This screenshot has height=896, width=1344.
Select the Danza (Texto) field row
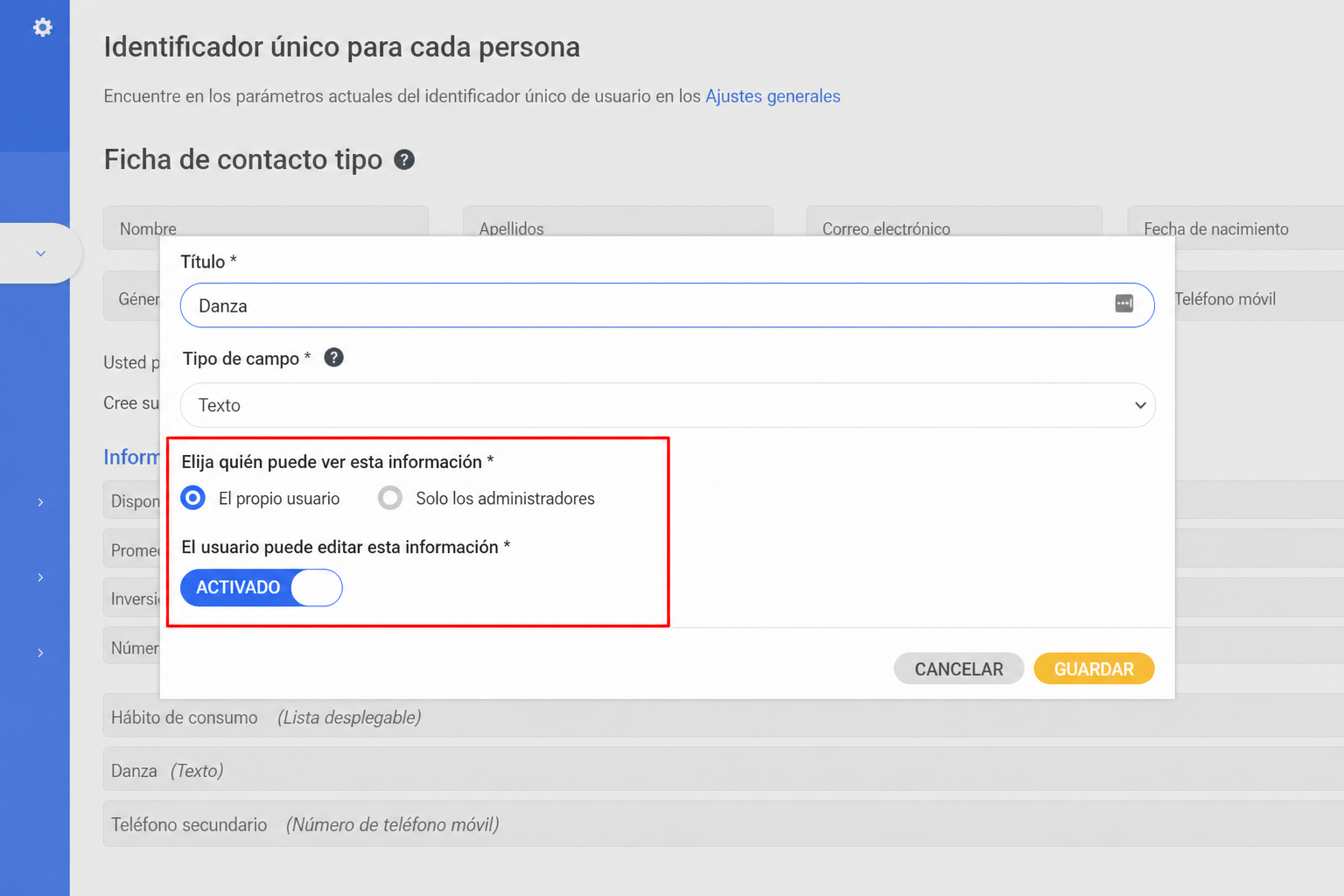tap(724, 771)
